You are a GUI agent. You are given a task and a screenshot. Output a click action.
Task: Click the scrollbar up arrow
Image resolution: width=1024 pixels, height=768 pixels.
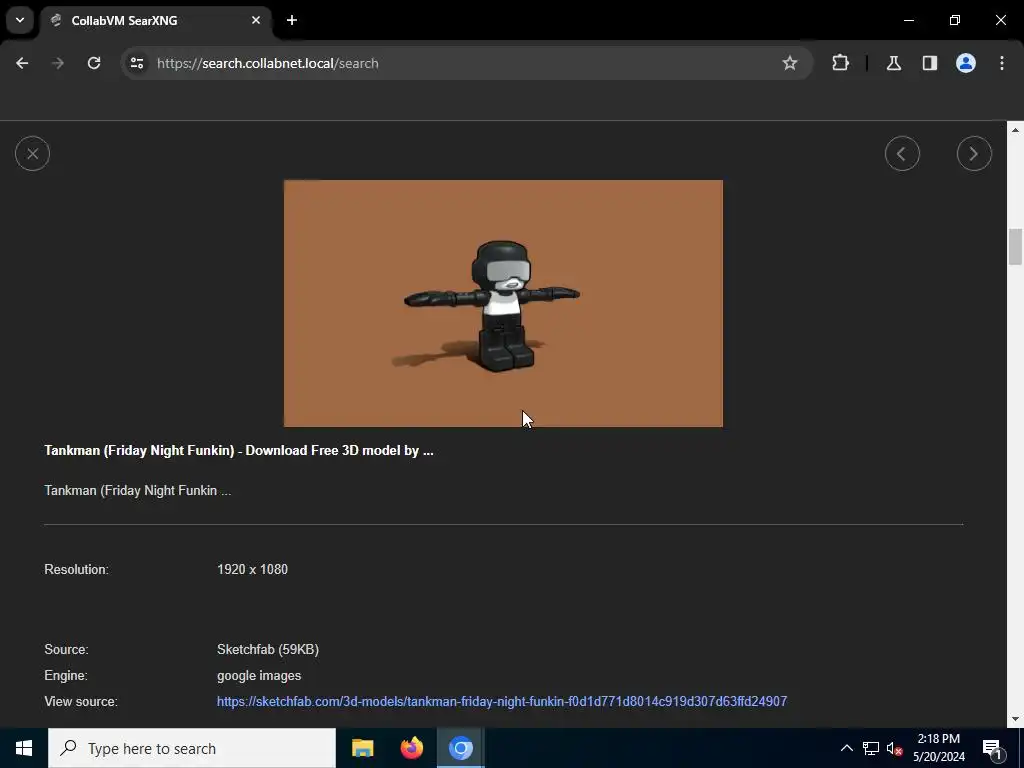1015,130
